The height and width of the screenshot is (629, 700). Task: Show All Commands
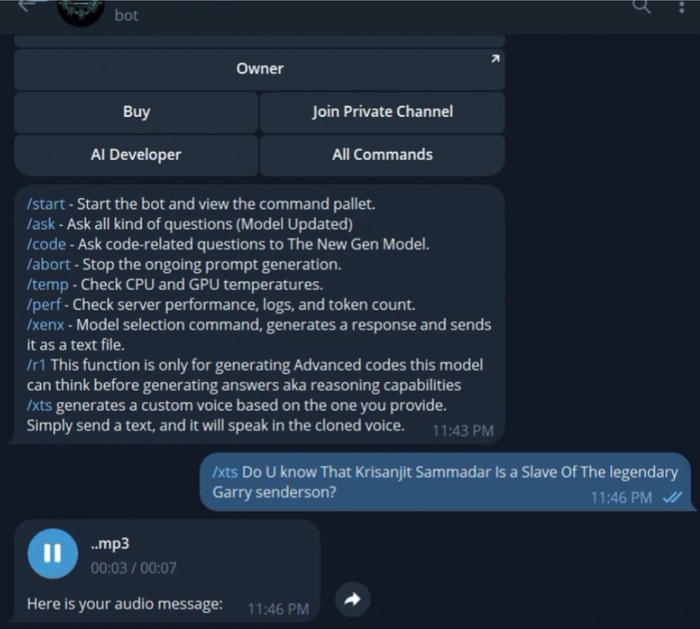pos(383,155)
